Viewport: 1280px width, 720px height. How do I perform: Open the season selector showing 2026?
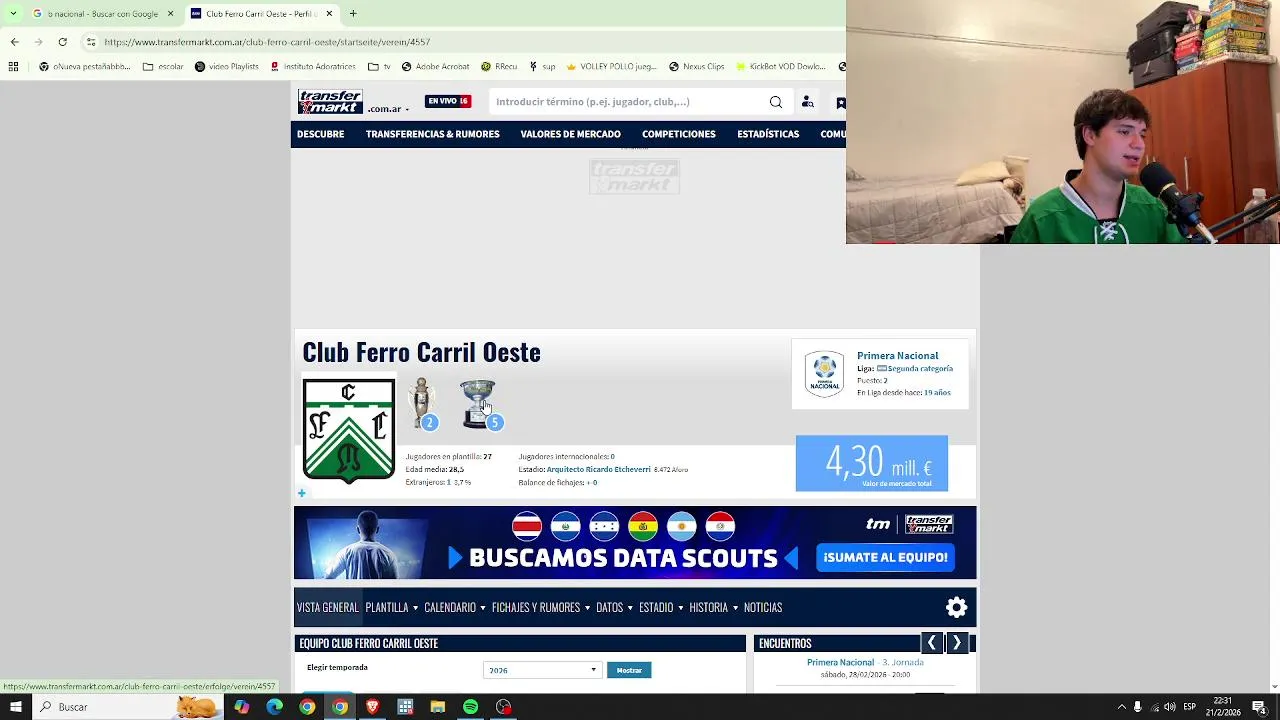pos(541,670)
